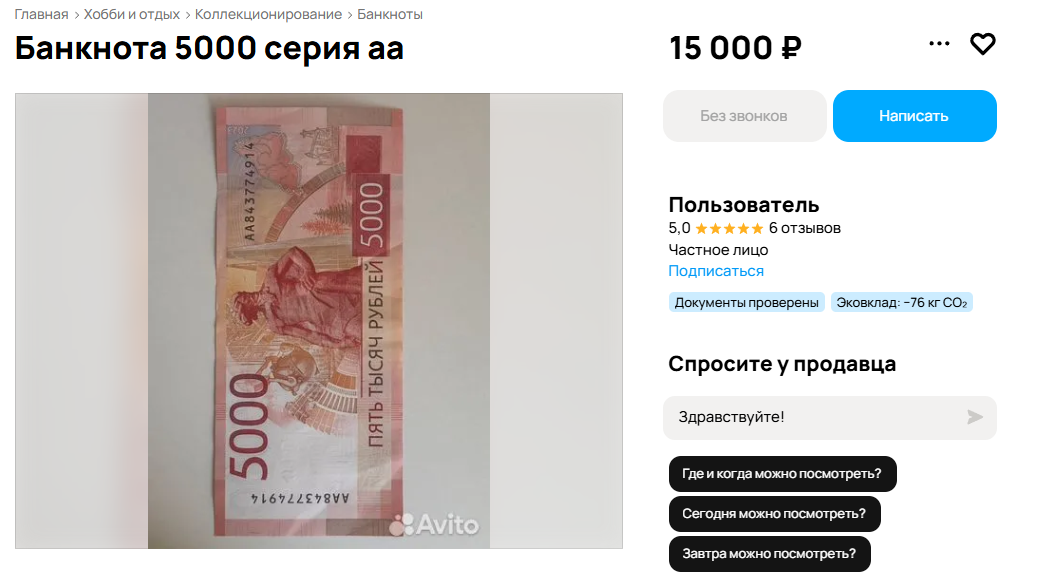The width and height of the screenshot is (1045, 574).
Task: Select 'Где и когда можно посмотреть?' suggestion
Action: (782, 474)
